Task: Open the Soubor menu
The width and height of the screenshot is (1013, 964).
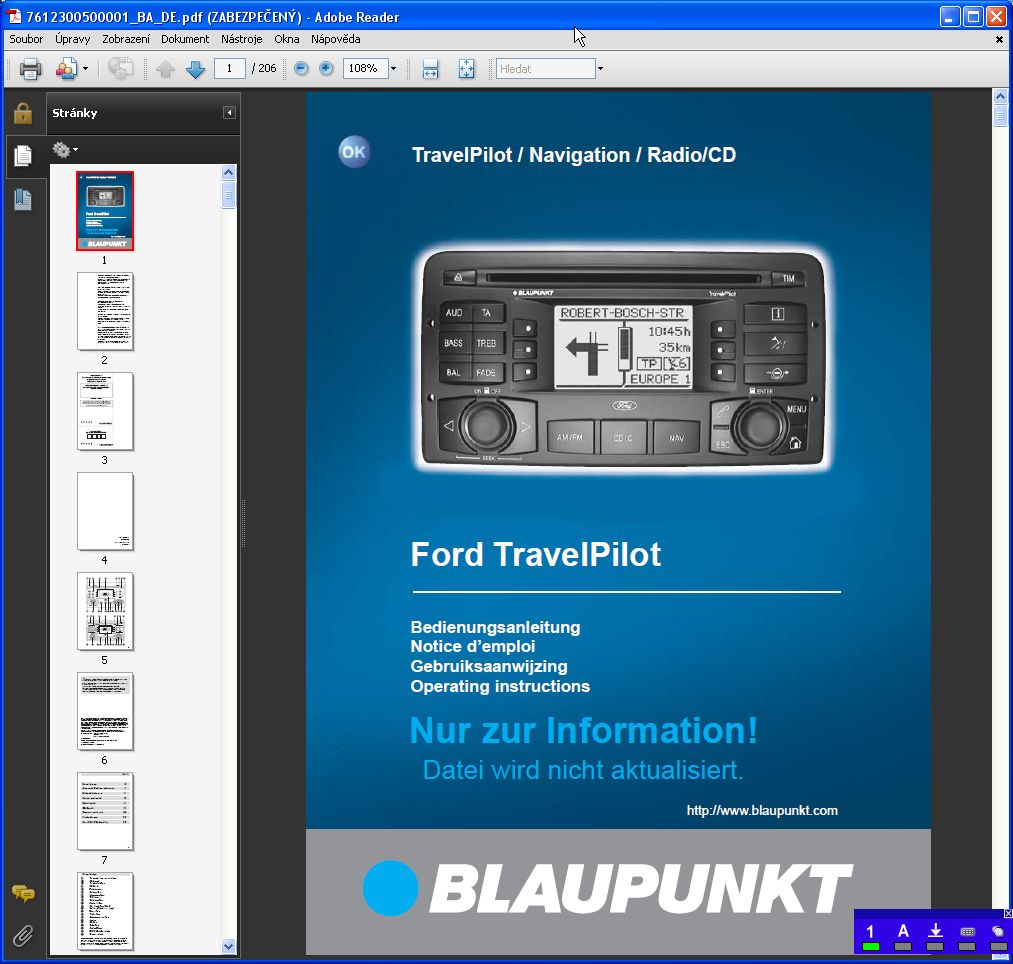Action: click(26, 39)
